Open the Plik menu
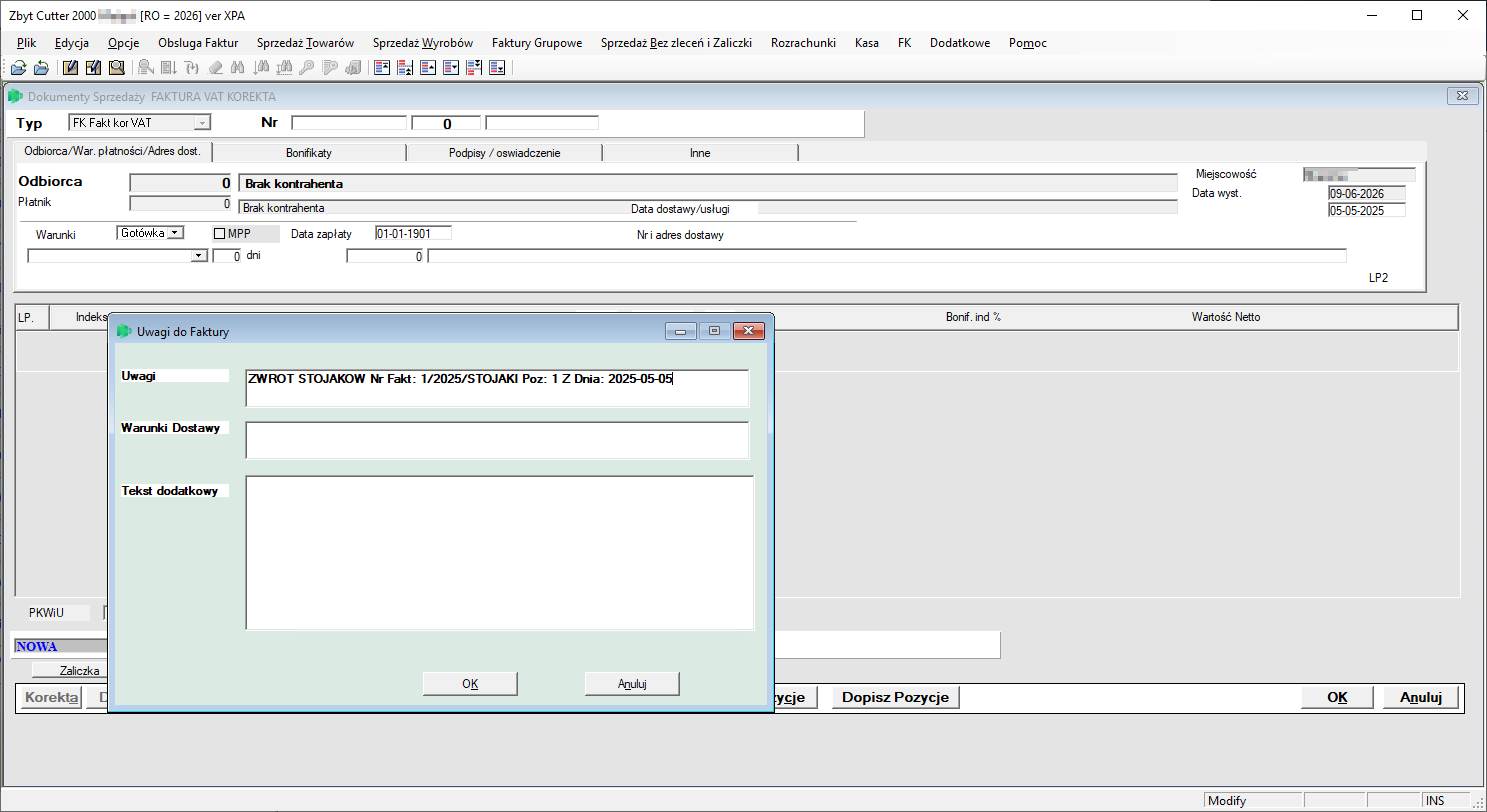The width and height of the screenshot is (1487, 812). (26, 43)
